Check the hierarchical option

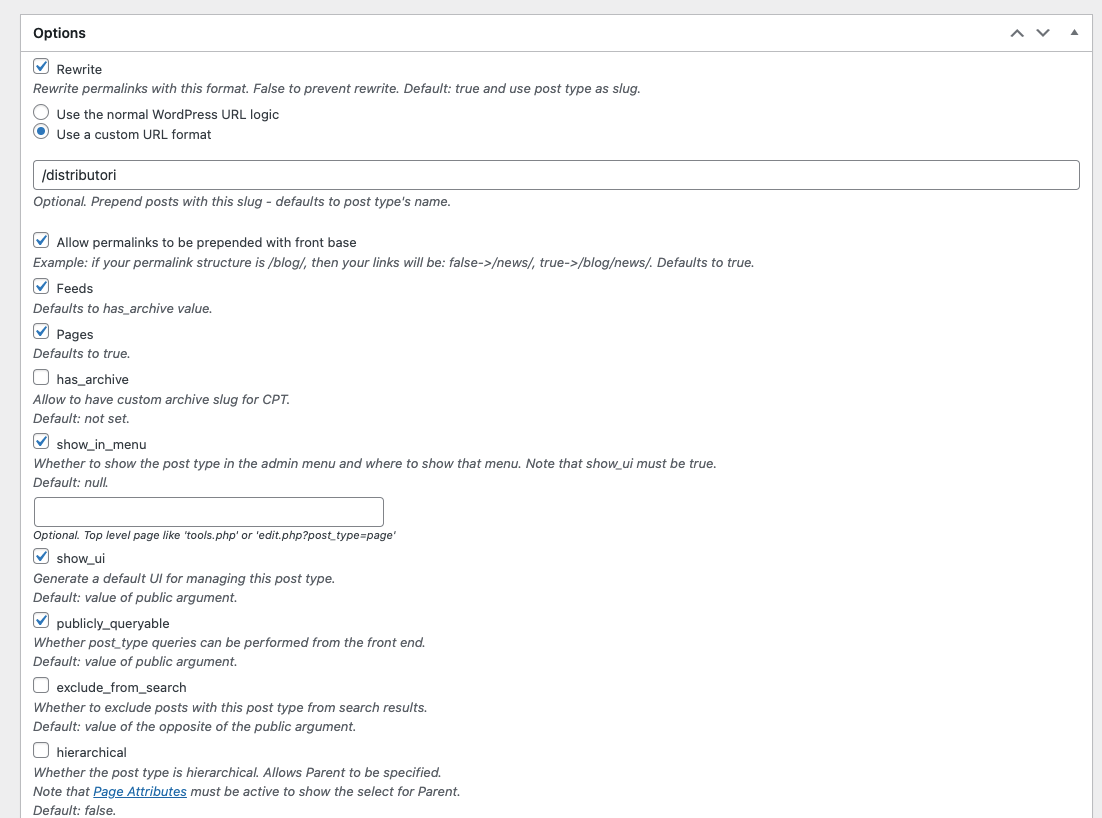41,751
